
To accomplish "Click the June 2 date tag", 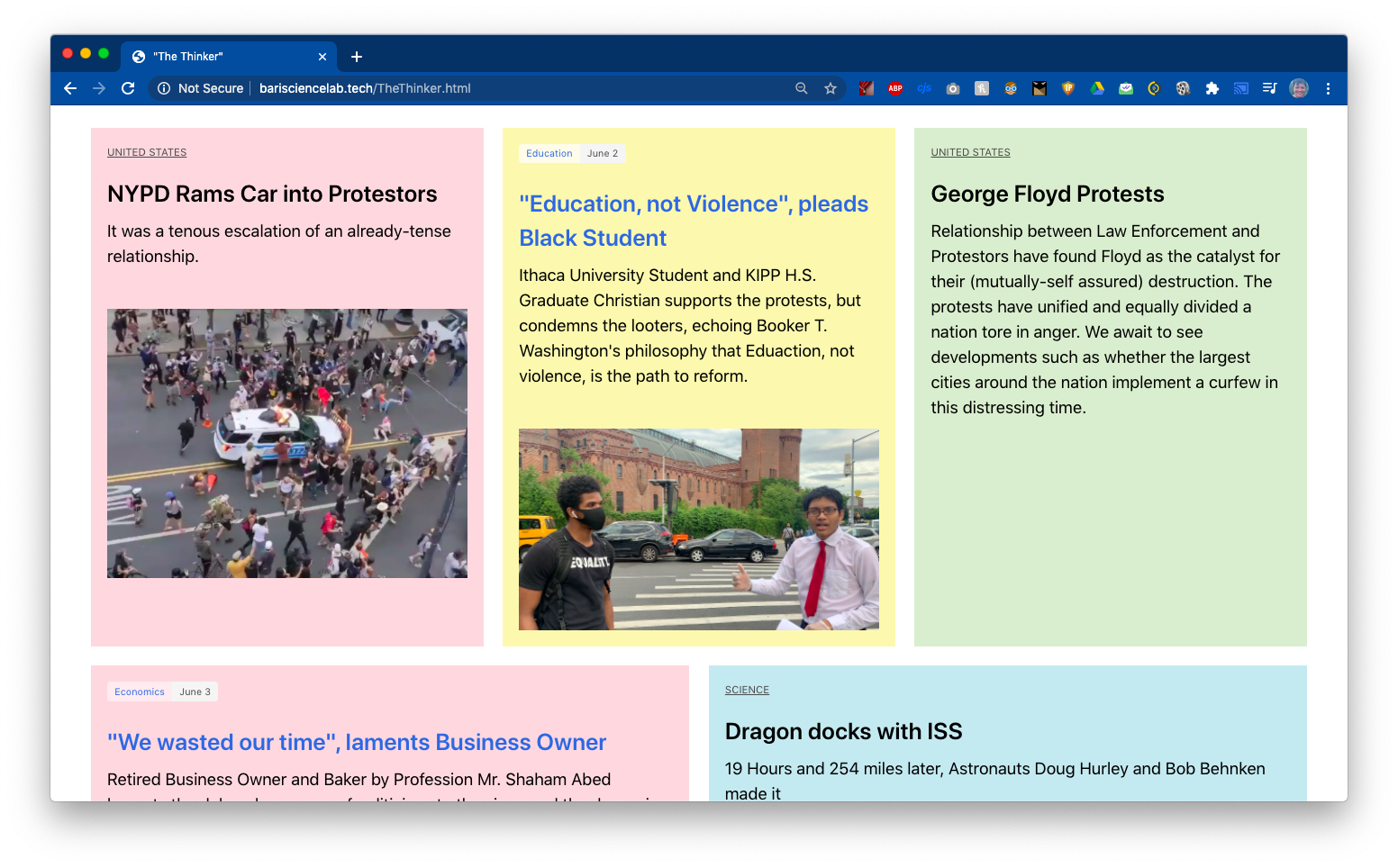I will click(x=603, y=153).
